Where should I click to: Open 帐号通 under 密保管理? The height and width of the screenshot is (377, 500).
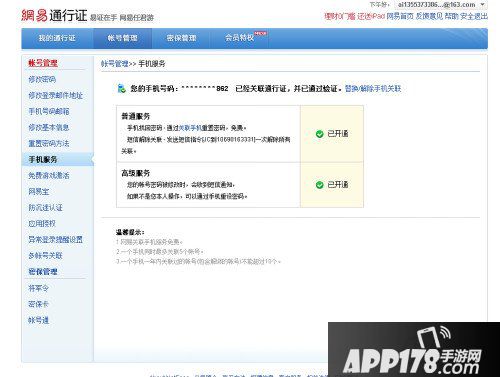[39, 320]
